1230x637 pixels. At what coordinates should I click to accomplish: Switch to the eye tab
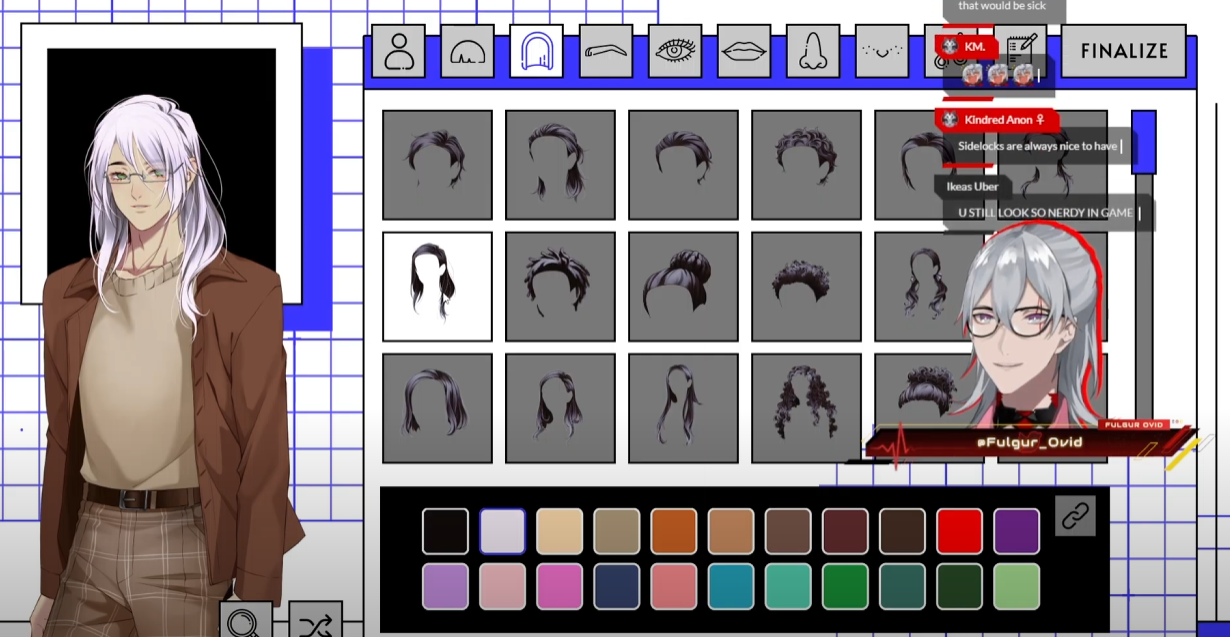tap(675, 51)
